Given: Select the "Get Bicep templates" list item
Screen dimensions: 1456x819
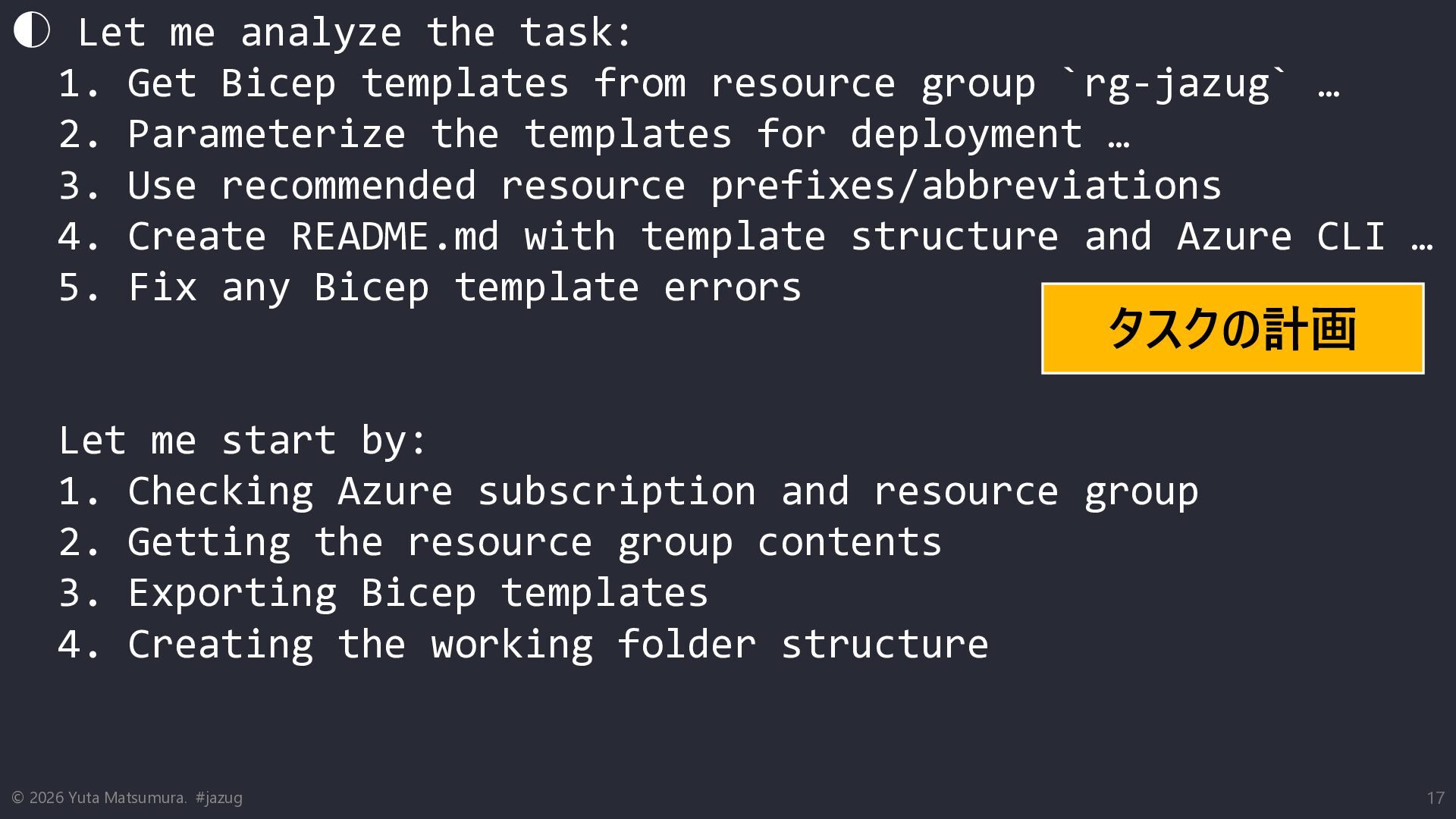Looking at the screenshot, I should click(x=347, y=83).
